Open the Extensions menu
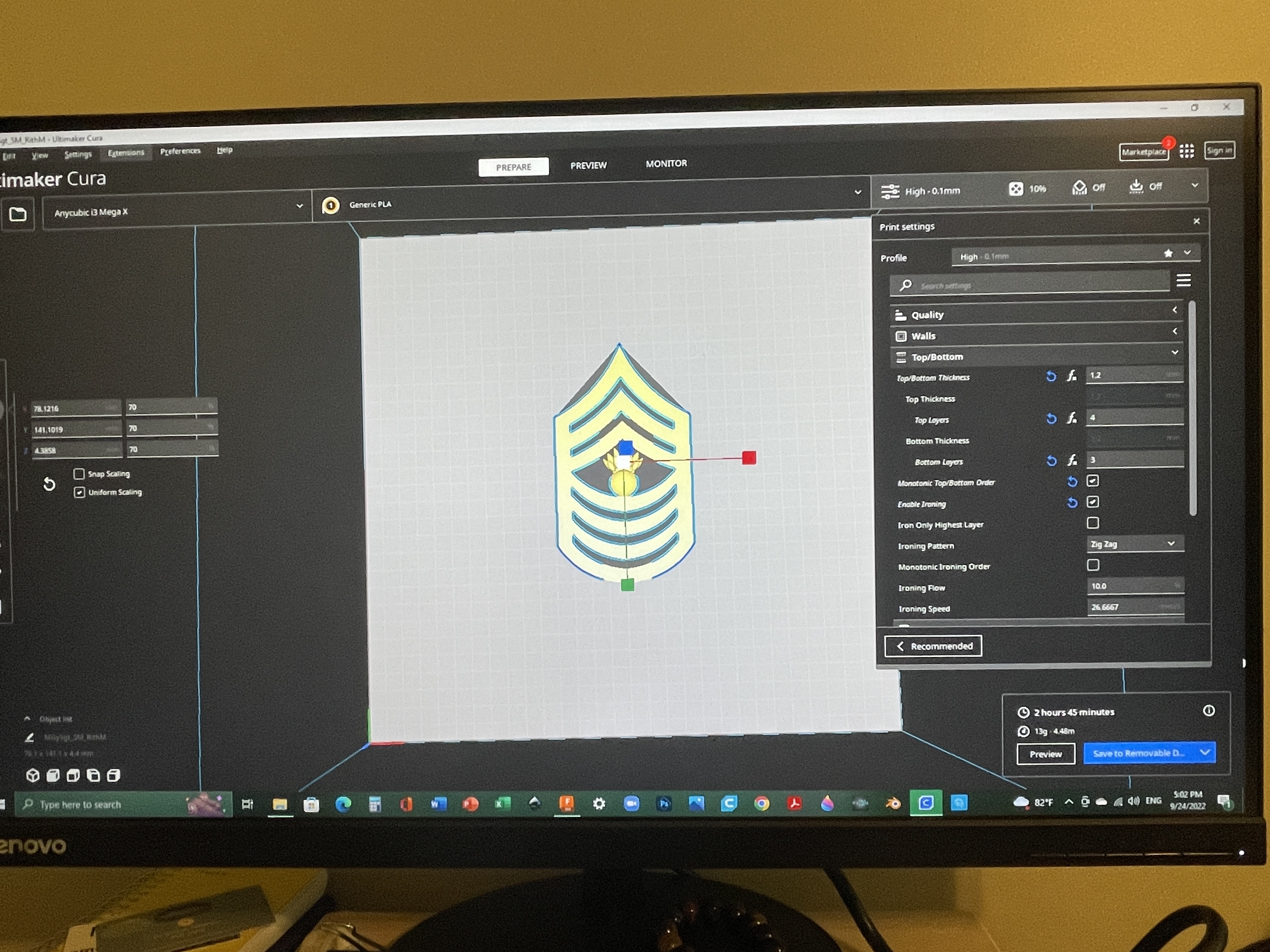This screenshot has height=952, width=1270. pyautogui.click(x=126, y=153)
